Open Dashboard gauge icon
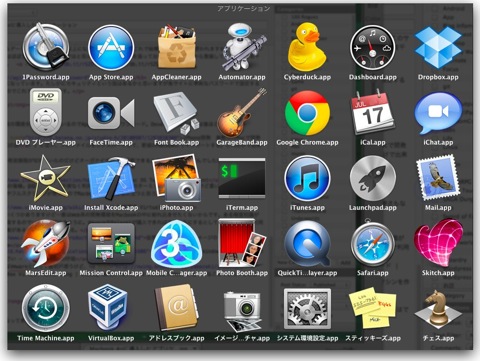 373,48
